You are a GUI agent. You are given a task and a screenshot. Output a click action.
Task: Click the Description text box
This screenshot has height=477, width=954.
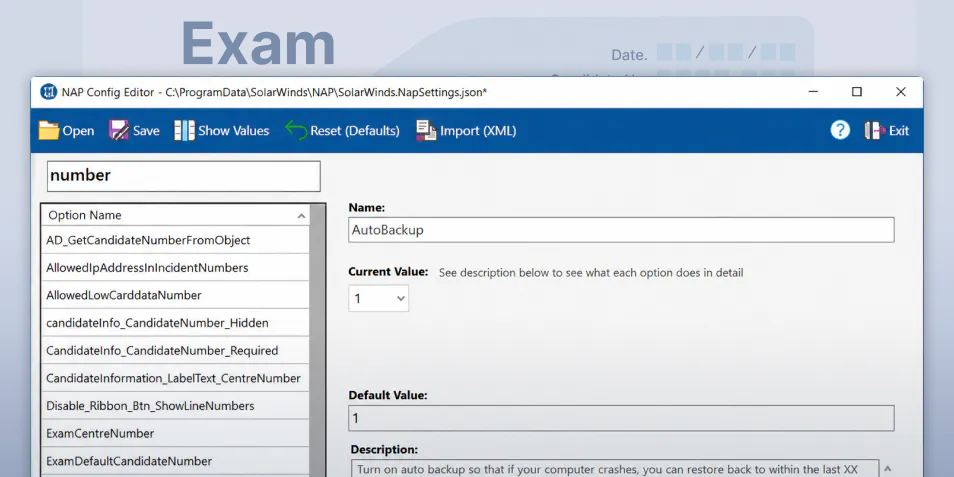pos(615,468)
